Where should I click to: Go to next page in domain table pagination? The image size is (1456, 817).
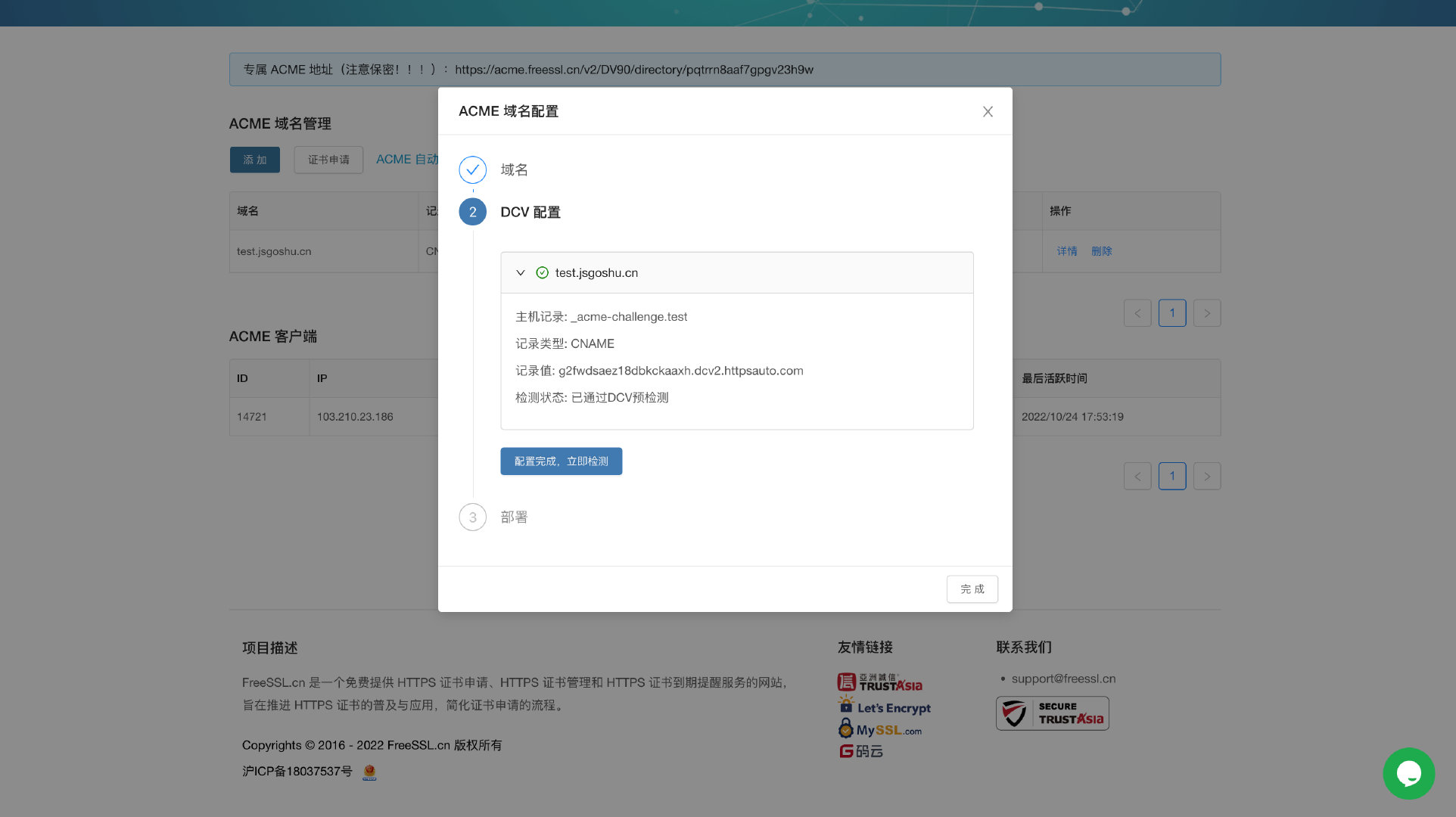point(1206,313)
